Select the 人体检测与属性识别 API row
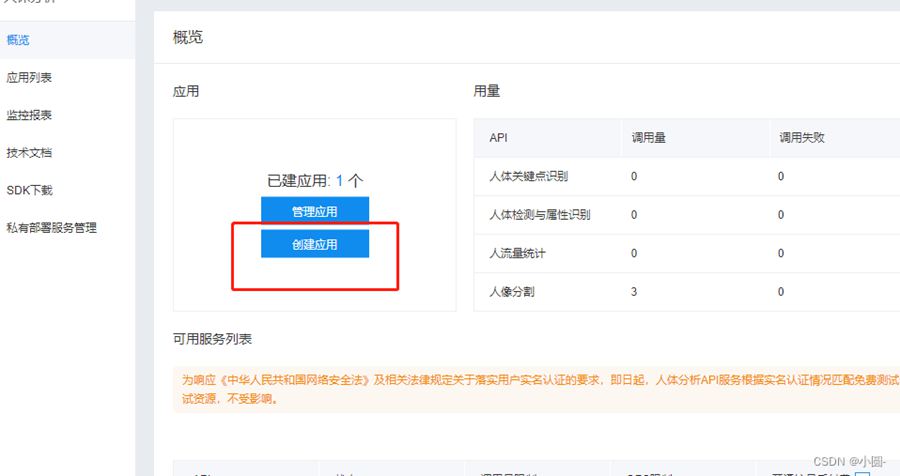 pos(539,215)
